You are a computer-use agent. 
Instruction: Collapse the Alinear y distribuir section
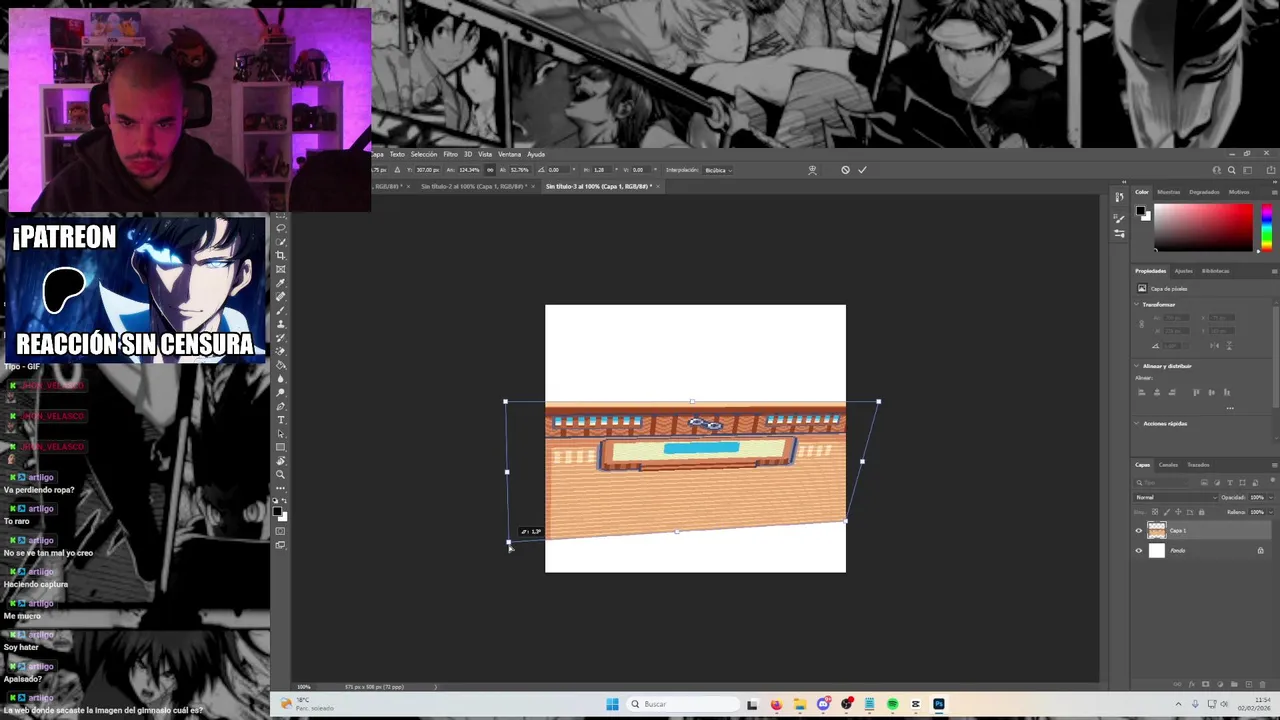coord(1137,366)
